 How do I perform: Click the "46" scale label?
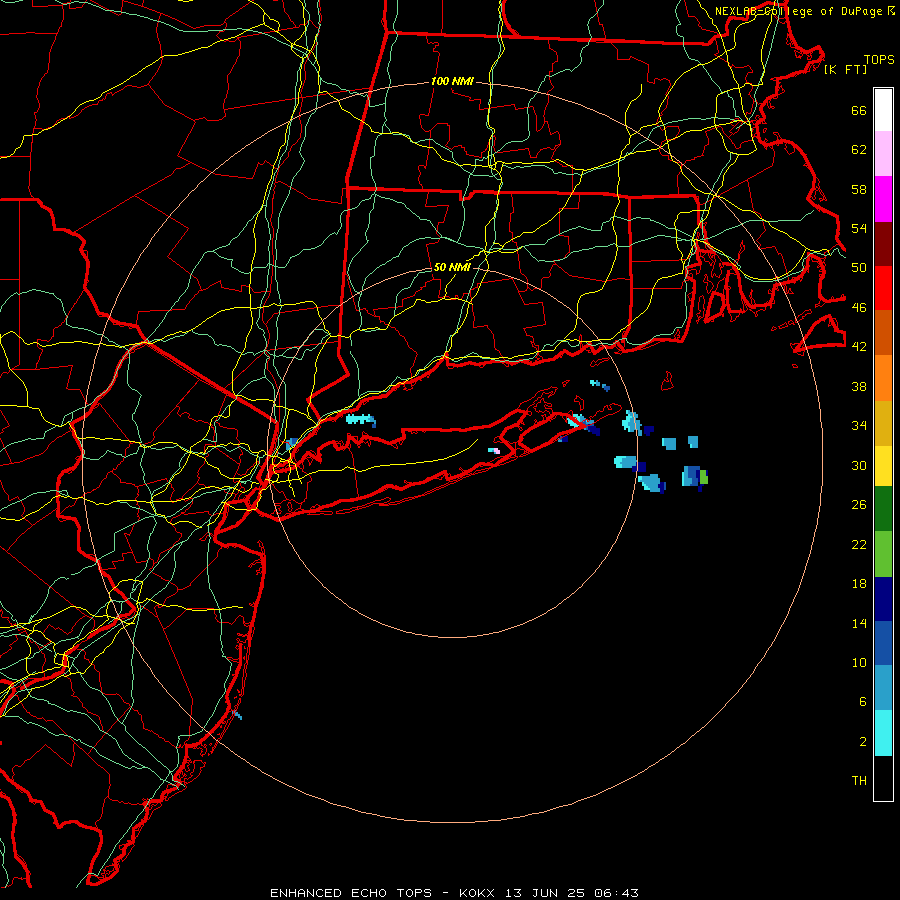click(859, 307)
